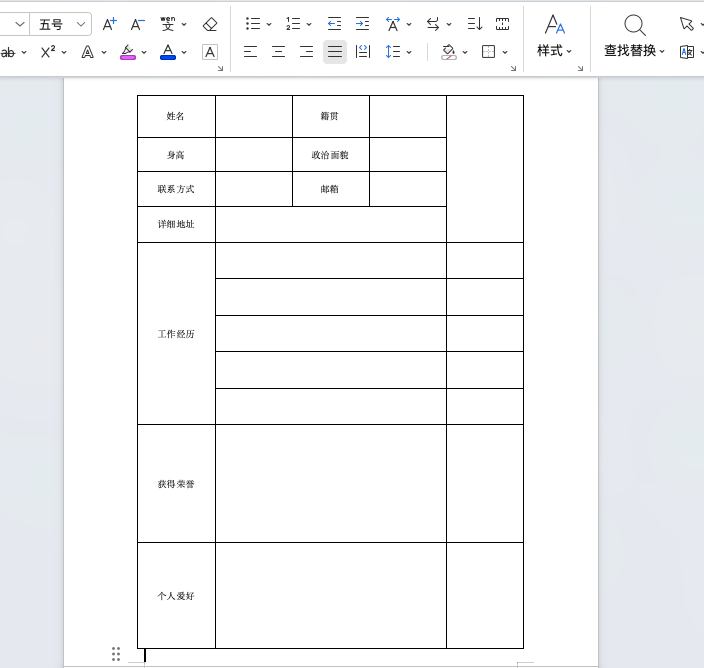Toggle justify alignment
Image resolution: width=704 pixels, height=668 pixels.
pyautogui.click(x=334, y=52)
